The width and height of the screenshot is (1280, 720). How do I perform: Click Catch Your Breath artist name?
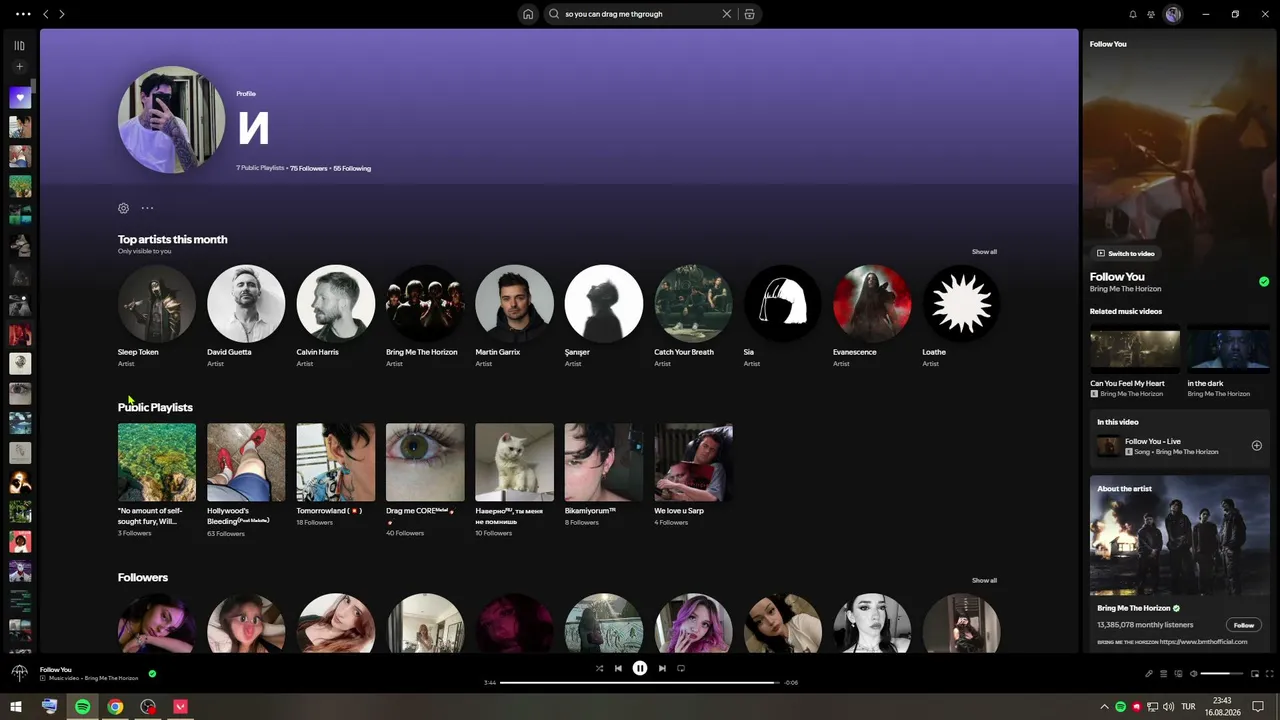click(684, 352)
